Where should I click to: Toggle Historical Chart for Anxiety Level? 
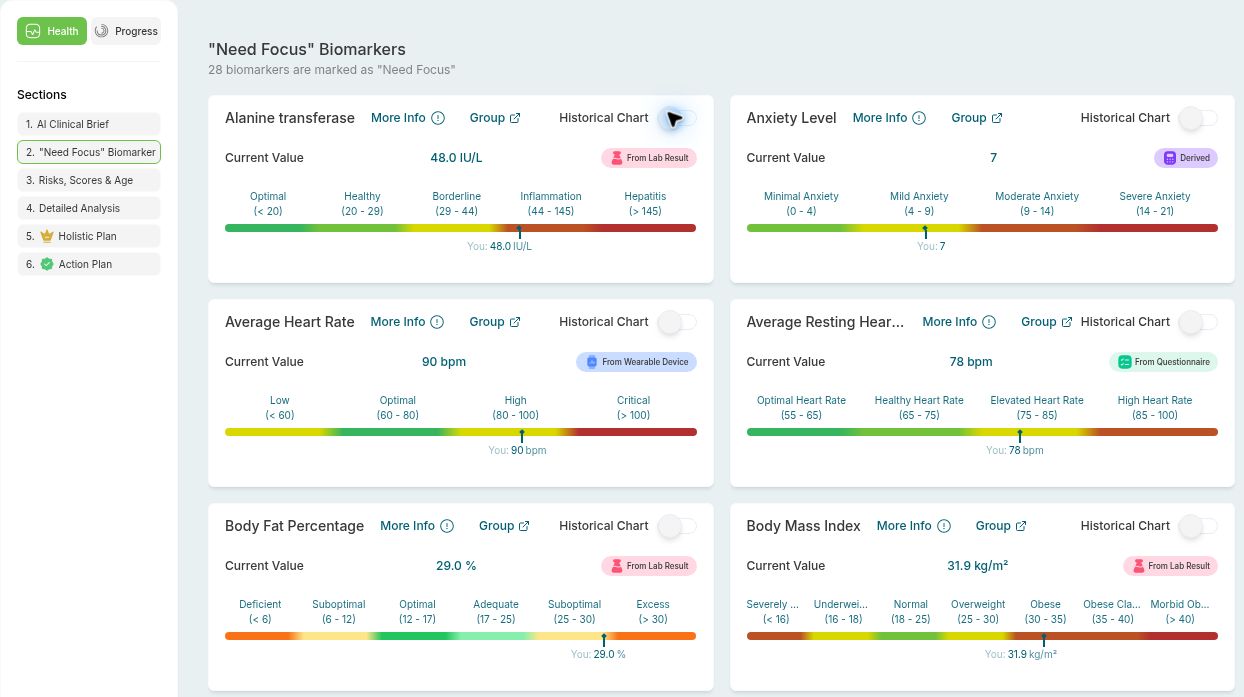(1199, 118)
